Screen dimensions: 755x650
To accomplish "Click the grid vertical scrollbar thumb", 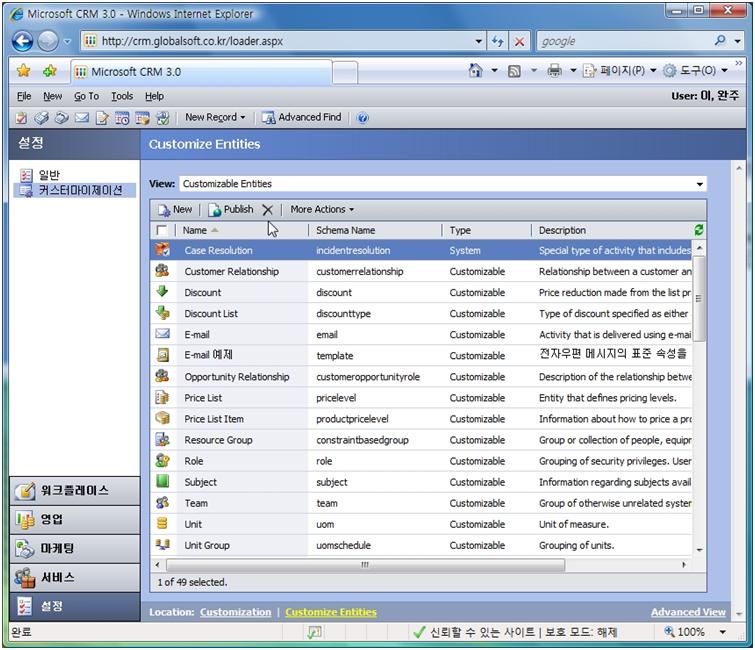I will pyautogui.click(x=699, y=299).
